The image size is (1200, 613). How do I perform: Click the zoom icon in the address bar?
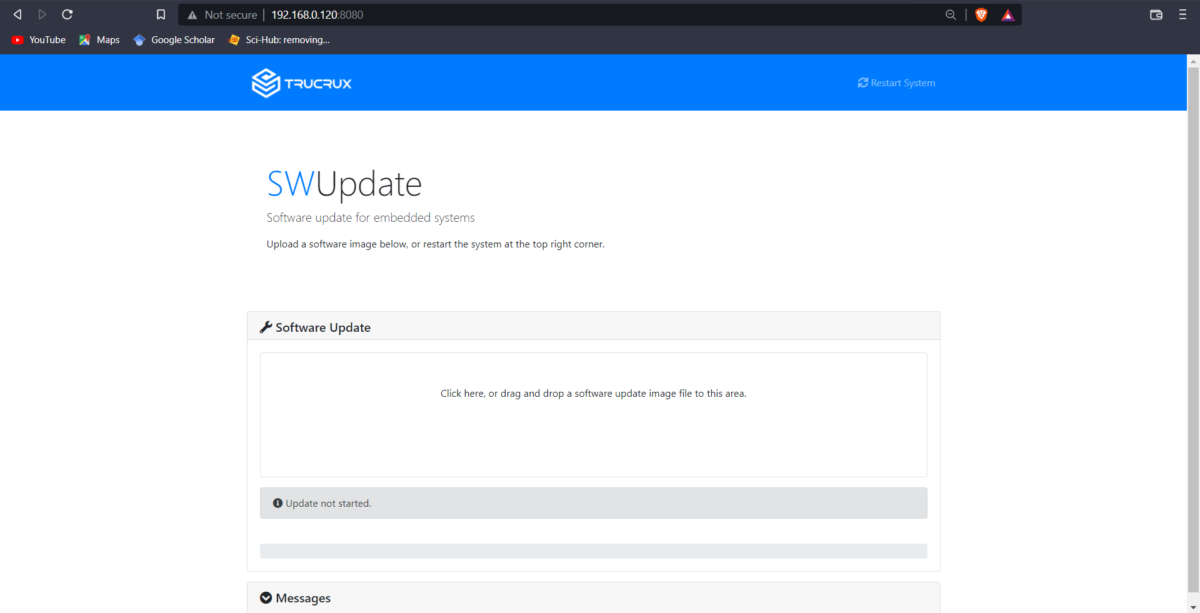pos(950,14)
